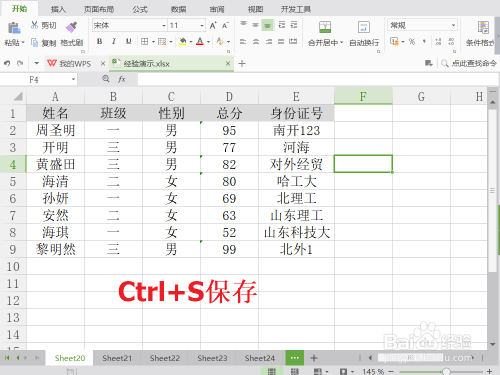Expand the border style dropdown arrow

pyautogui.click(x=153, y=42)
